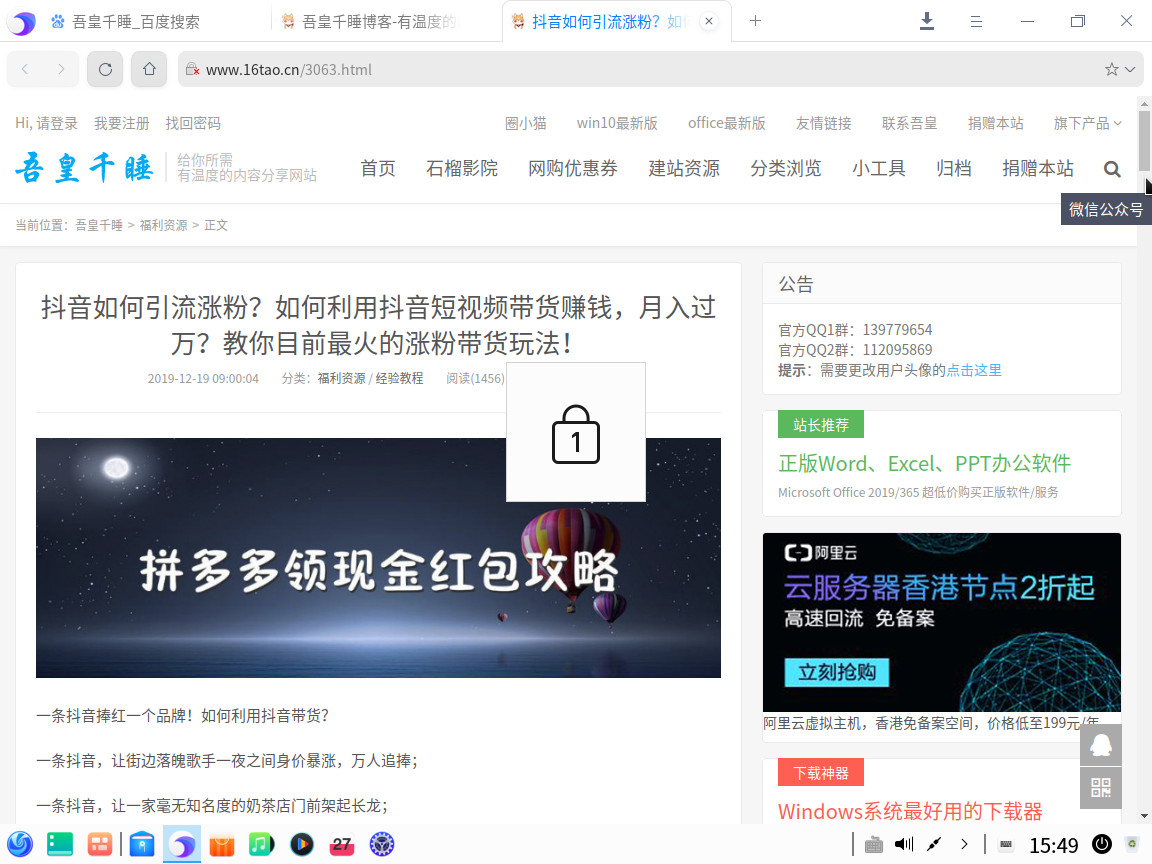This screenshot has width=1152, height=864.
Task: Click the site search magnifier icon
Action: 1112,169
